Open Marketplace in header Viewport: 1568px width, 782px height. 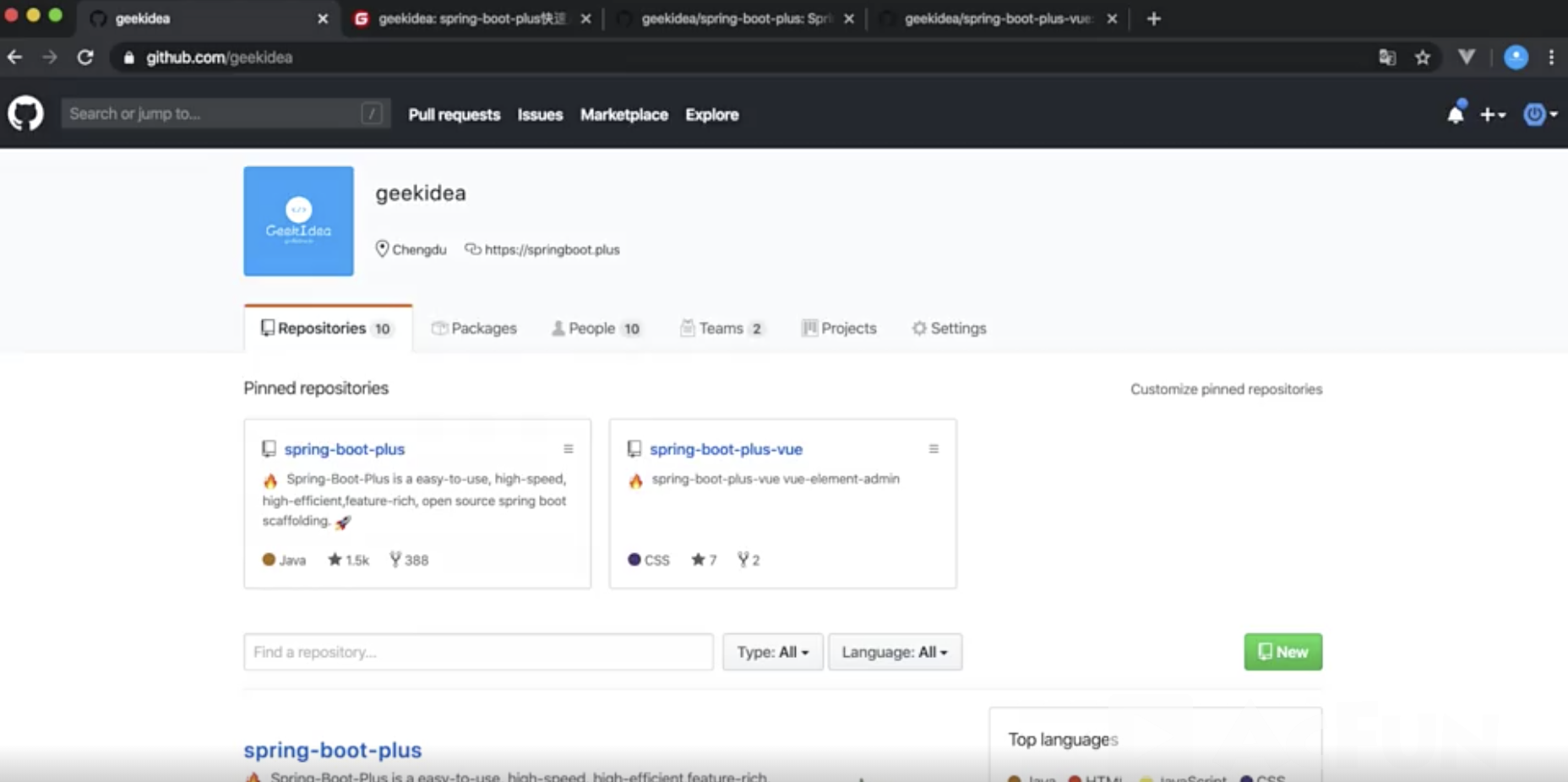pyautogui.click(x=623, y=115)
